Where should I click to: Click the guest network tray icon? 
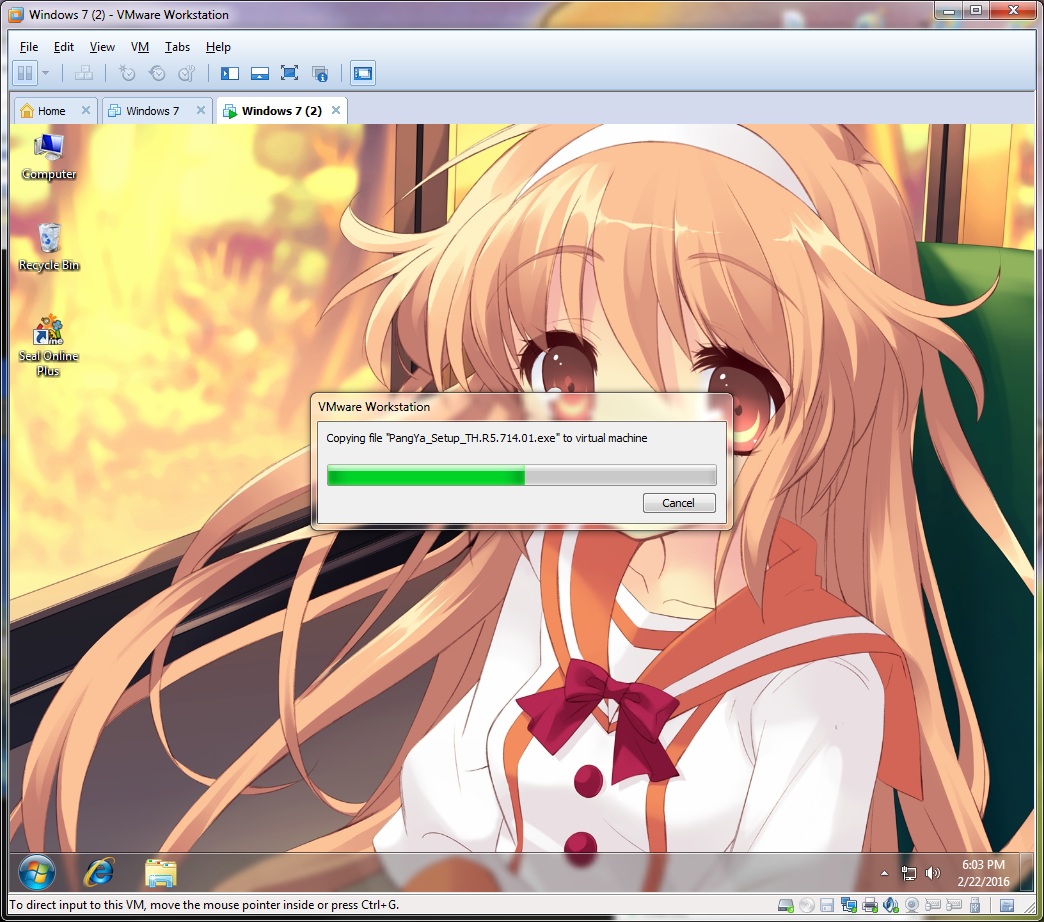[x=908, y=873]
